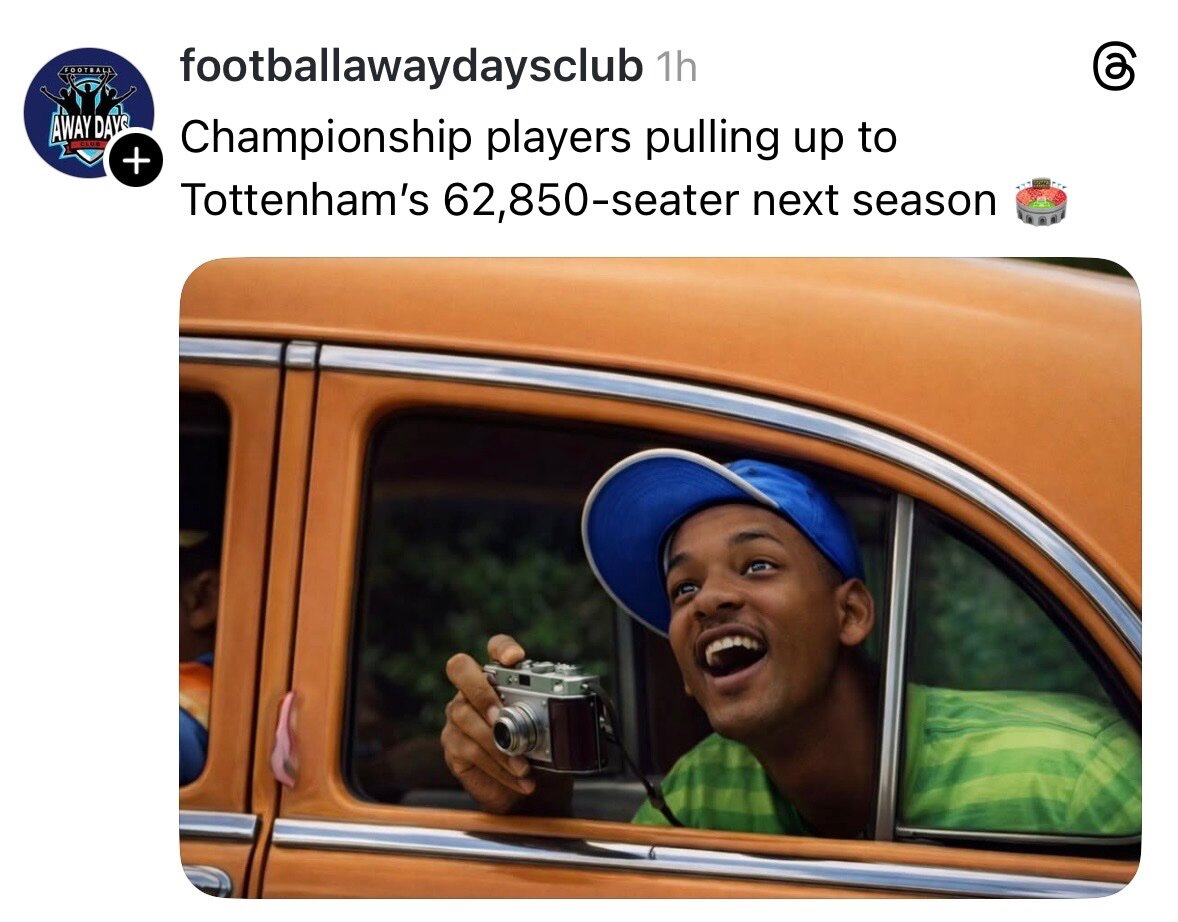This screenshot has height=922, width=1178.
Task: Follow the account via plus badge
Action: coord(135,159)
